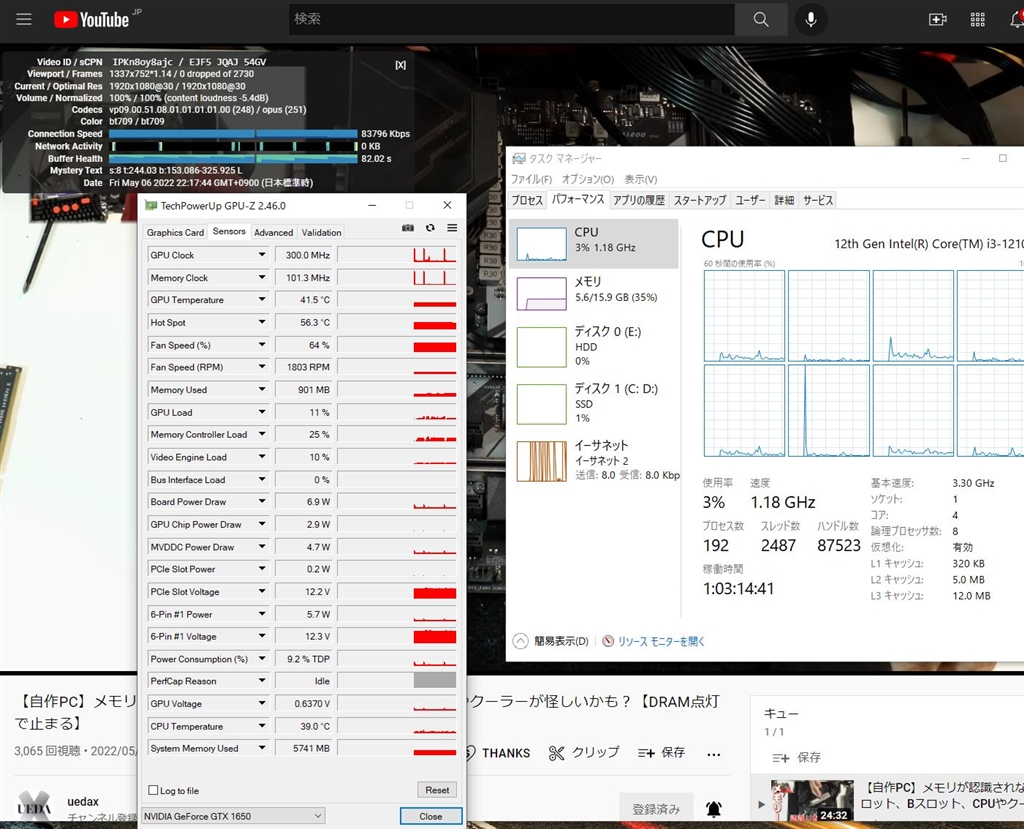Open the YouTube apps grid icon
Screen dimensions: 1024x829
[978, 20]
